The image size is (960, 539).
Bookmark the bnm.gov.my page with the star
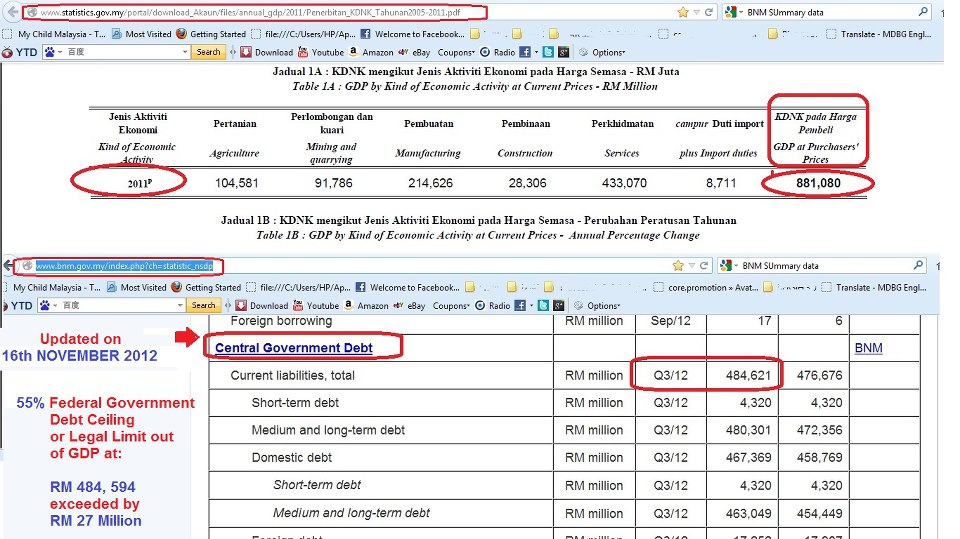[678, 266]
